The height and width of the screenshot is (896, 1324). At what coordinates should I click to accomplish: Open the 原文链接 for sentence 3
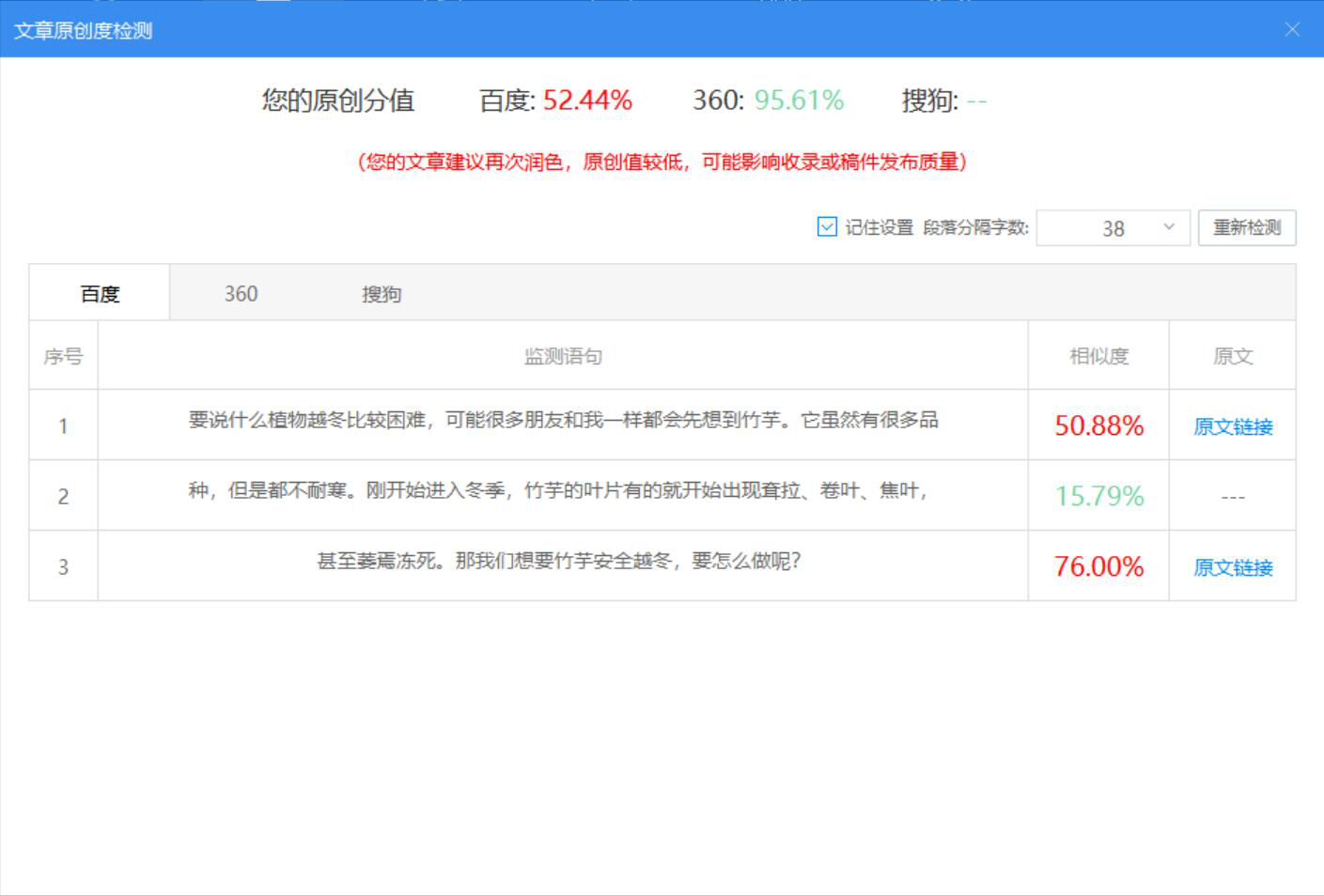[x=1233, y=567]
